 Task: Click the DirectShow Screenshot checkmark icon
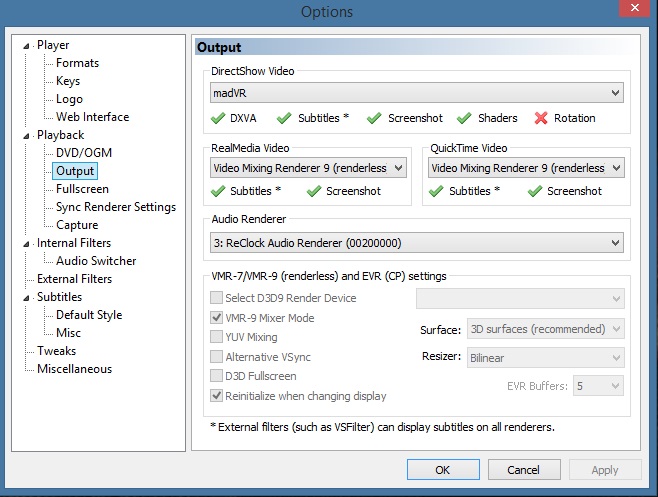tap(374, 118)
